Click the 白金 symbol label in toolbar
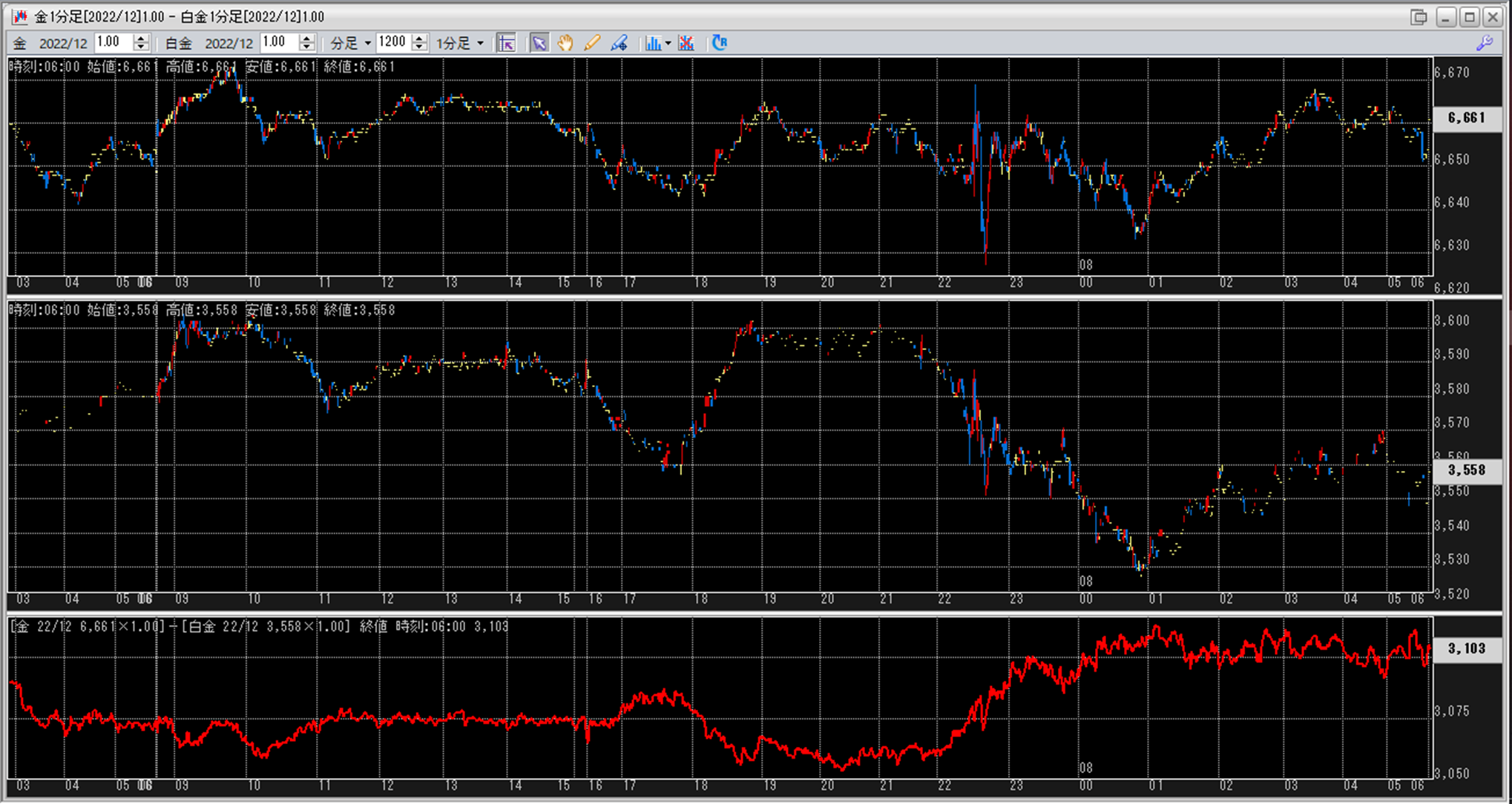Image resolution: width=1512 pixels, height=804 pixels. coord(178,43)
